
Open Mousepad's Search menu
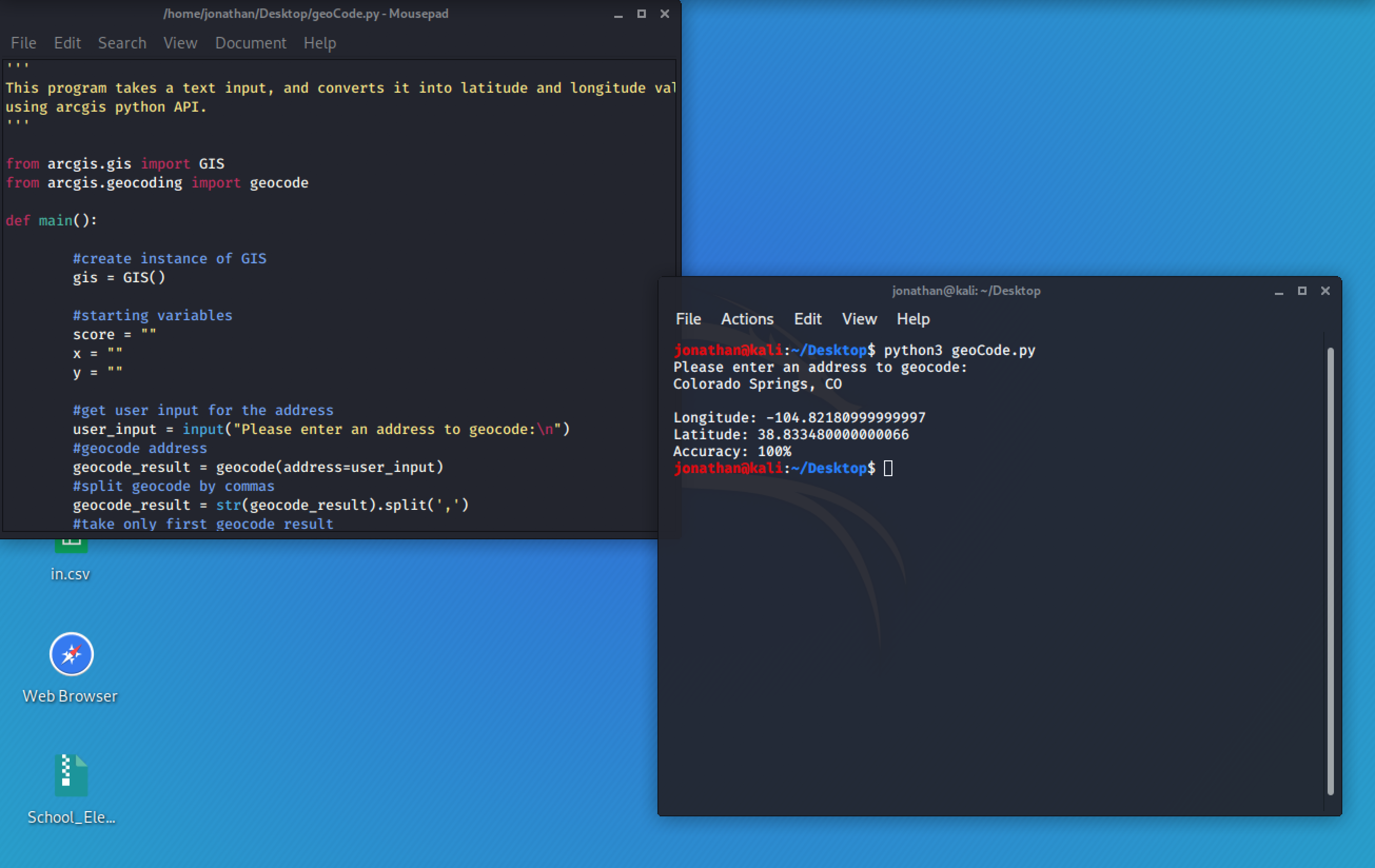point(122,43)
